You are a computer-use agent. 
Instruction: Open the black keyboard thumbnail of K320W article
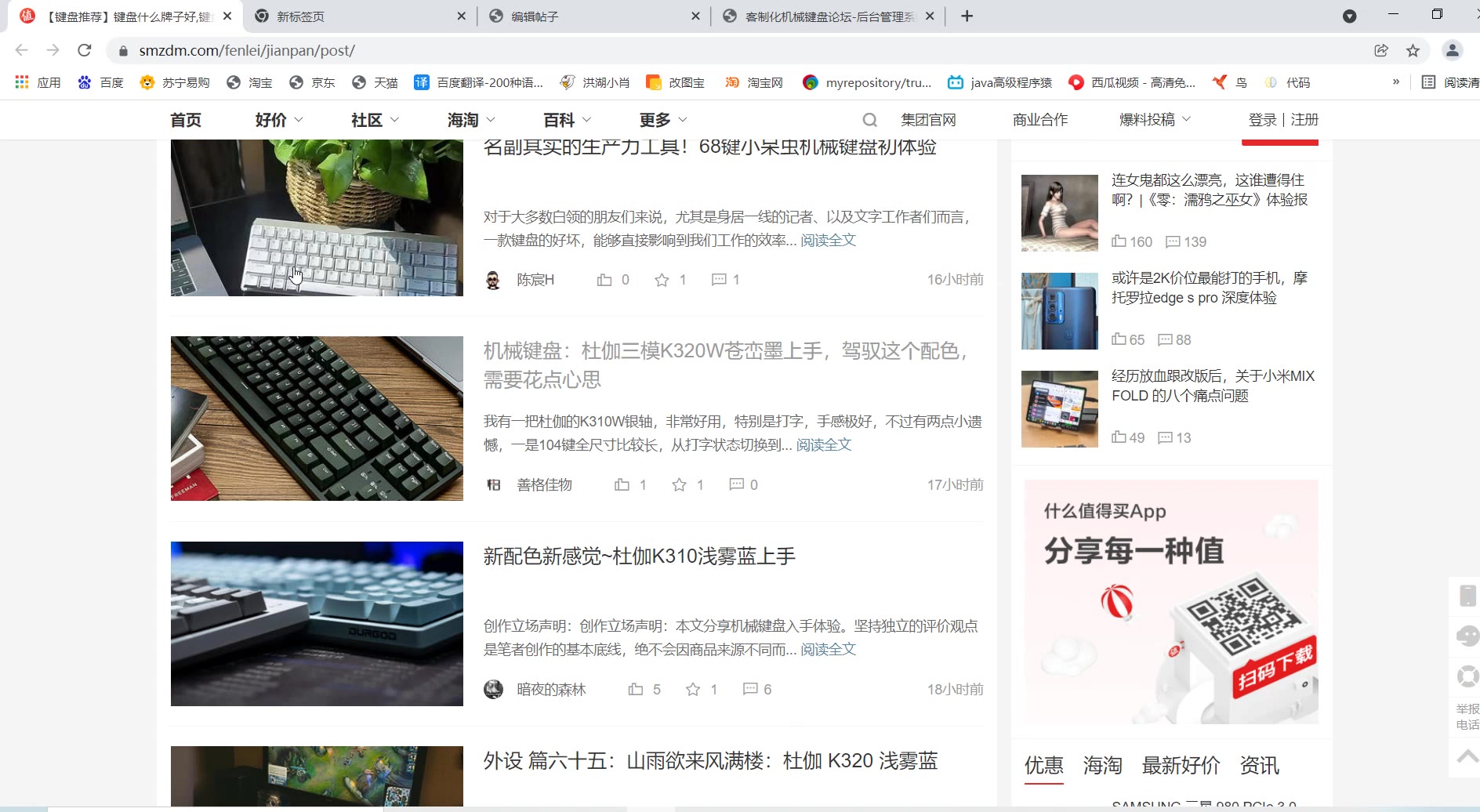(317, 419)
